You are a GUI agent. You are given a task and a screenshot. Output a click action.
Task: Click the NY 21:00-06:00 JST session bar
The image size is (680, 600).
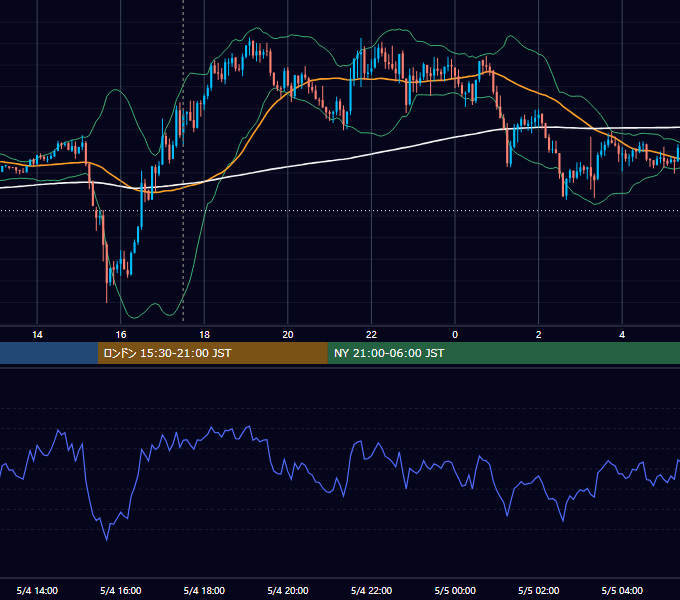[x=503, y=353]
